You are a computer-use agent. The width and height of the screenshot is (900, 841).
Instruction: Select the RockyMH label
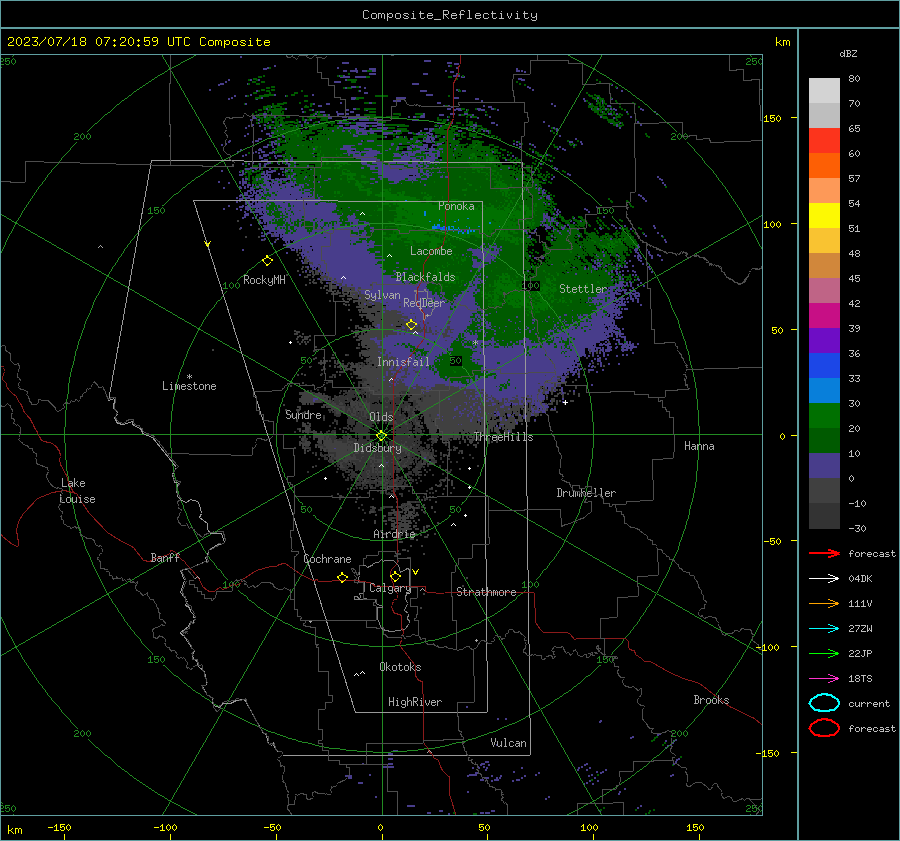click(x=264, y=280)
